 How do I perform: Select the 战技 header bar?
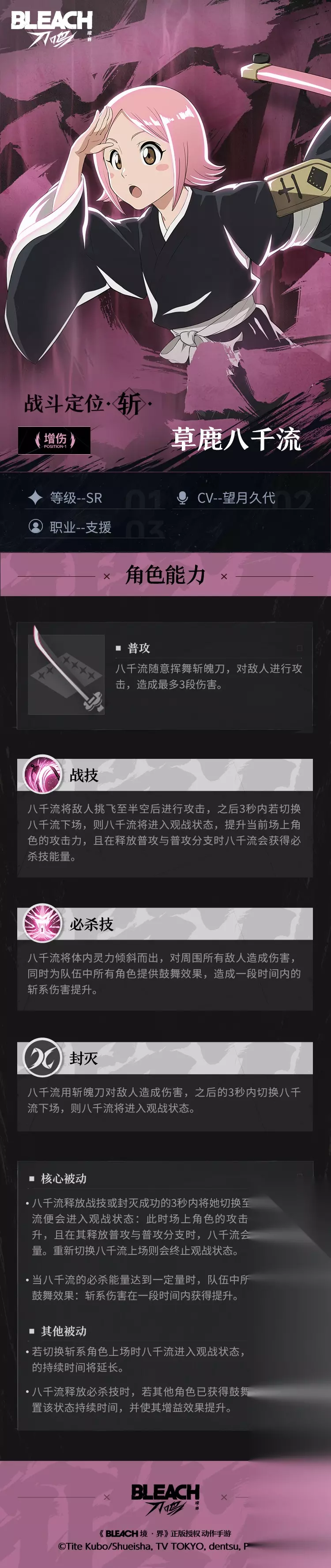point(165,775)
